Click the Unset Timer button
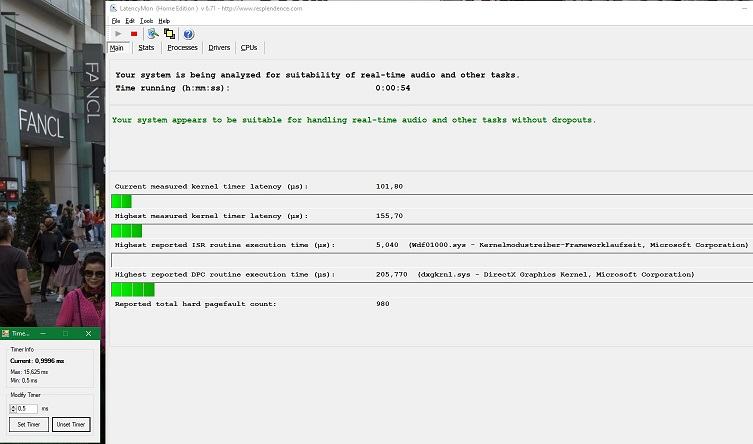This screenshot has width=753, height=444. point(71,424)
